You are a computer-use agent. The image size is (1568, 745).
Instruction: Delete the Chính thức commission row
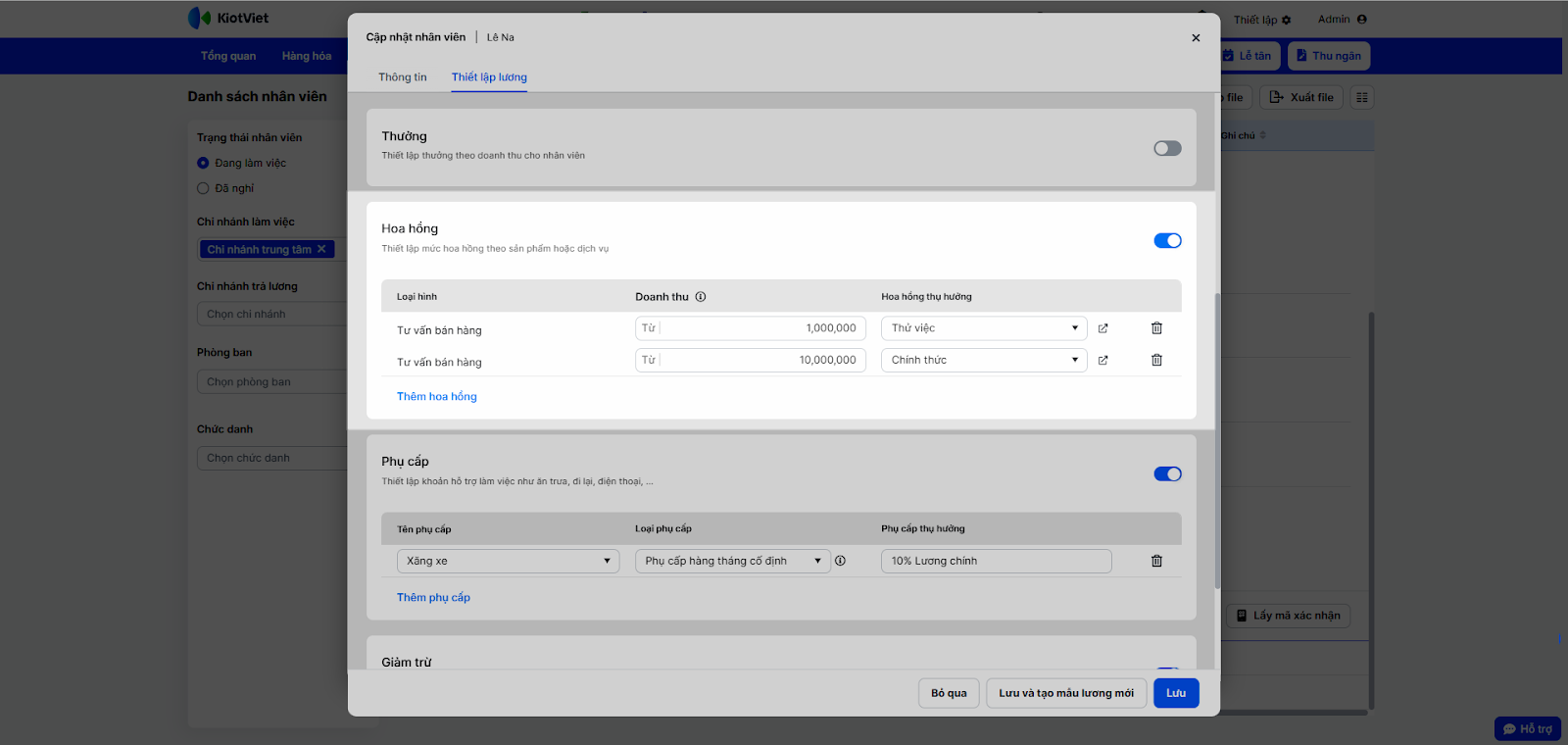1156,361
